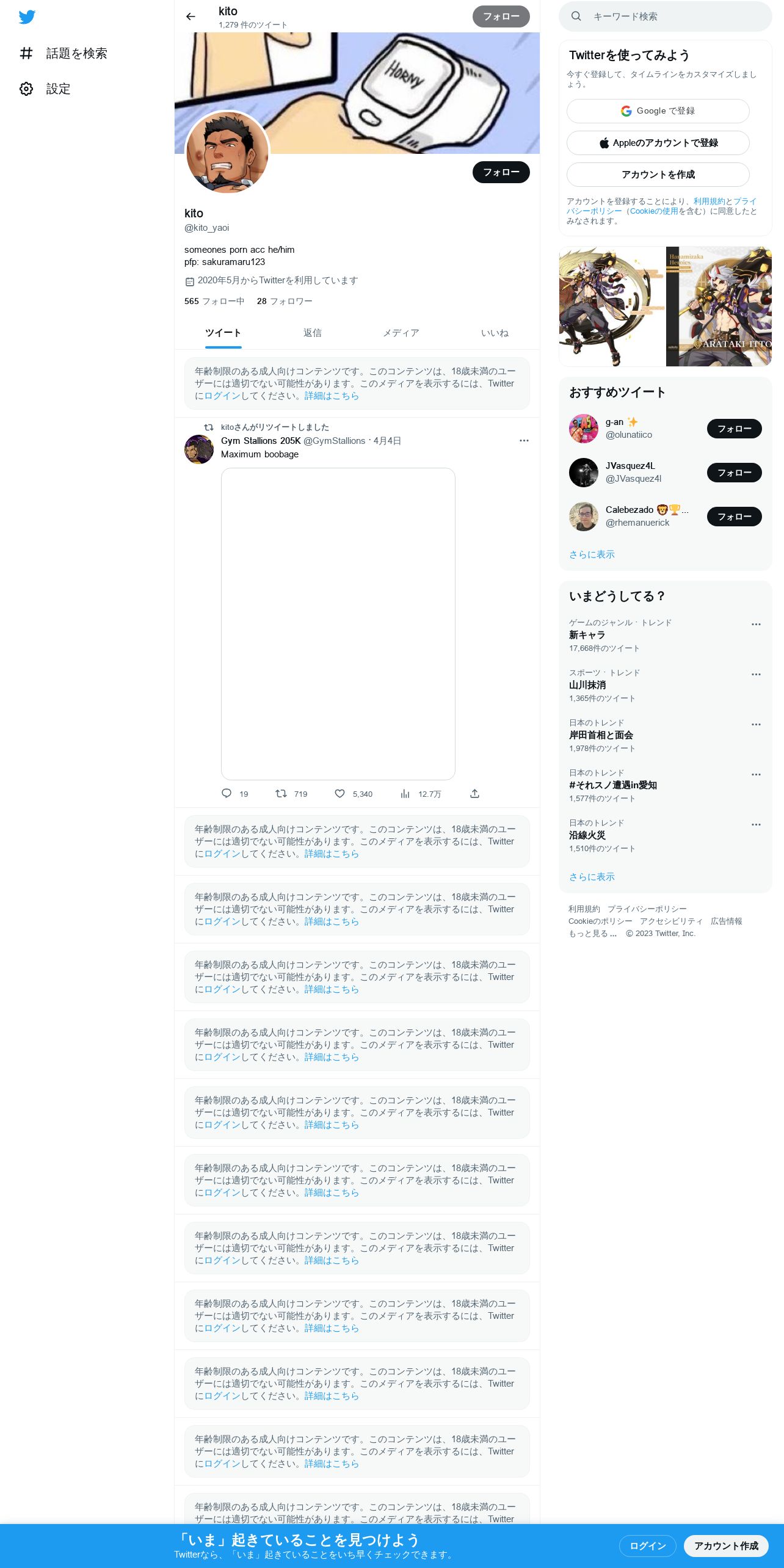Open the 話題を検索 hashtag explore icon
The width and height of the screenshot is (784, 1568).
tap(26, 53)
